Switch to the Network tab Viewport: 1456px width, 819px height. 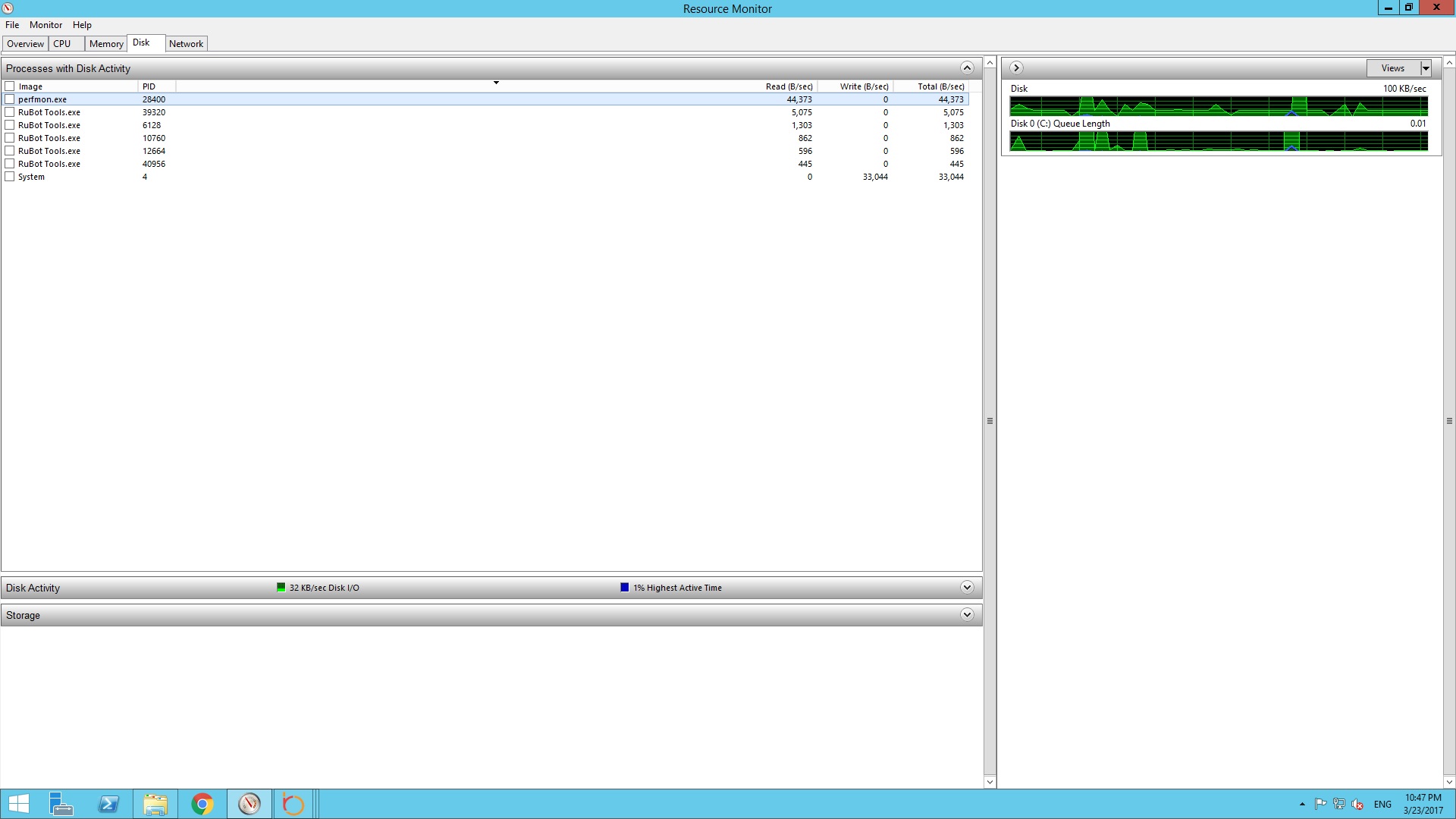pos(186,44)
